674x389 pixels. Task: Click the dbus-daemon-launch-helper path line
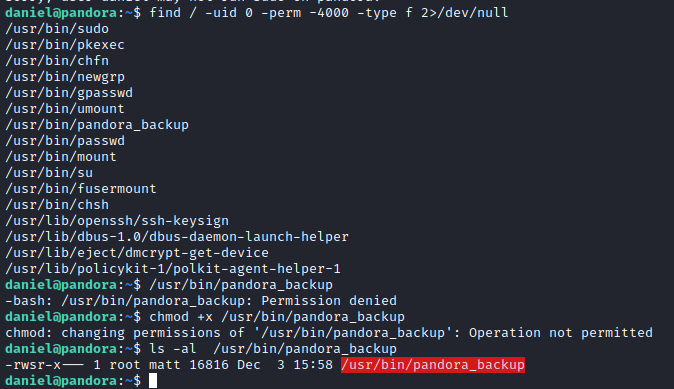177,236
